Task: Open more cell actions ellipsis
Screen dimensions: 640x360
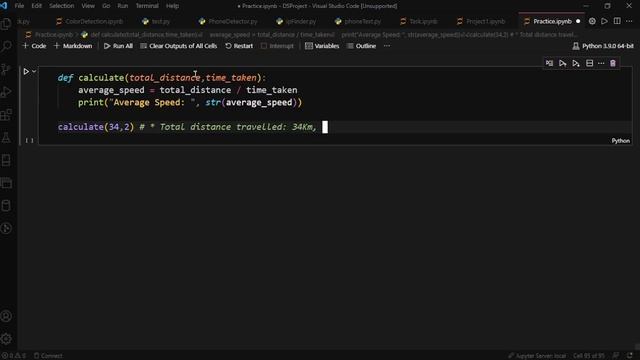Action: coord(601,63)
